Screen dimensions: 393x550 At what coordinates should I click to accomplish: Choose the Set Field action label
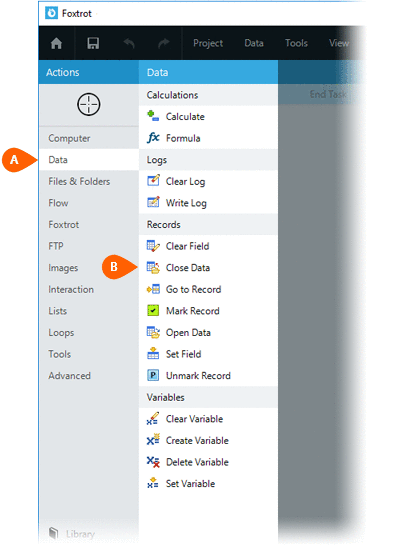[184, 354]
